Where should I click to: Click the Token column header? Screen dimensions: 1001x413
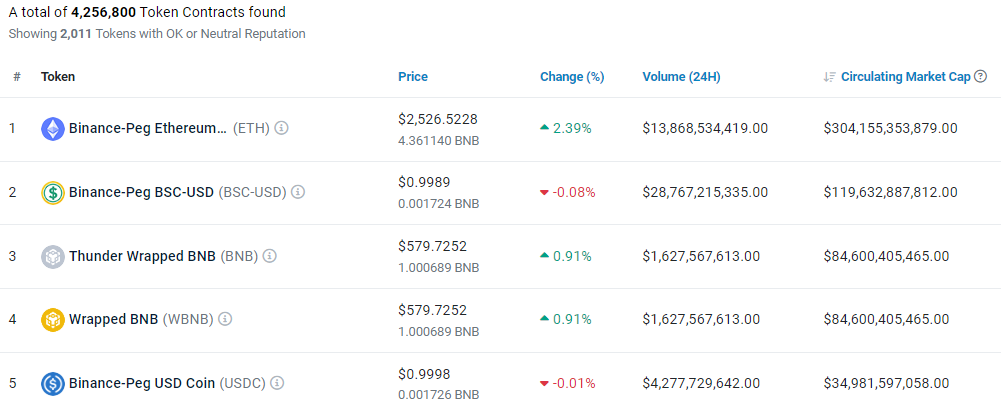58,77
